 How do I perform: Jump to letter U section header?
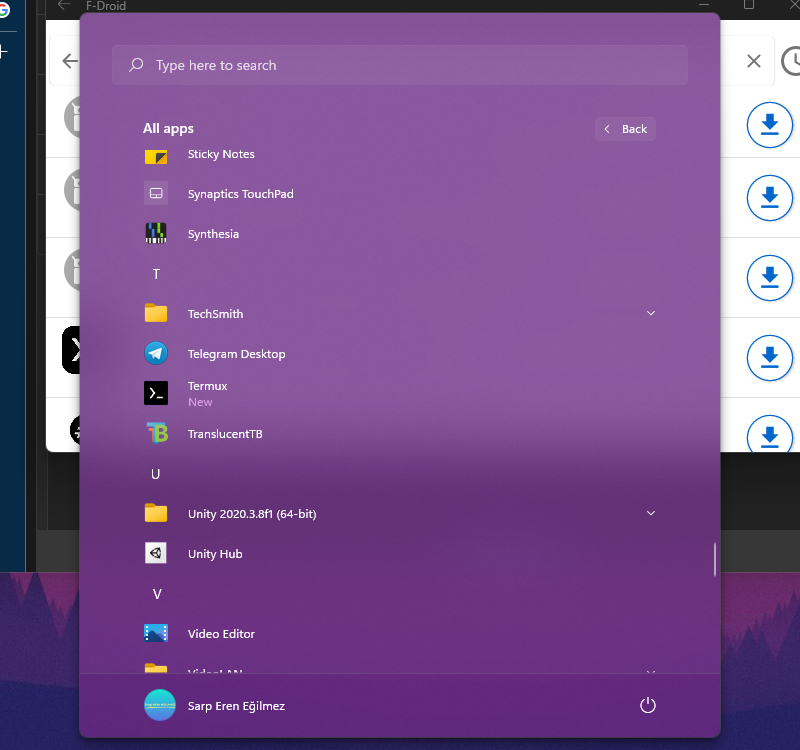tap(156, 474)
